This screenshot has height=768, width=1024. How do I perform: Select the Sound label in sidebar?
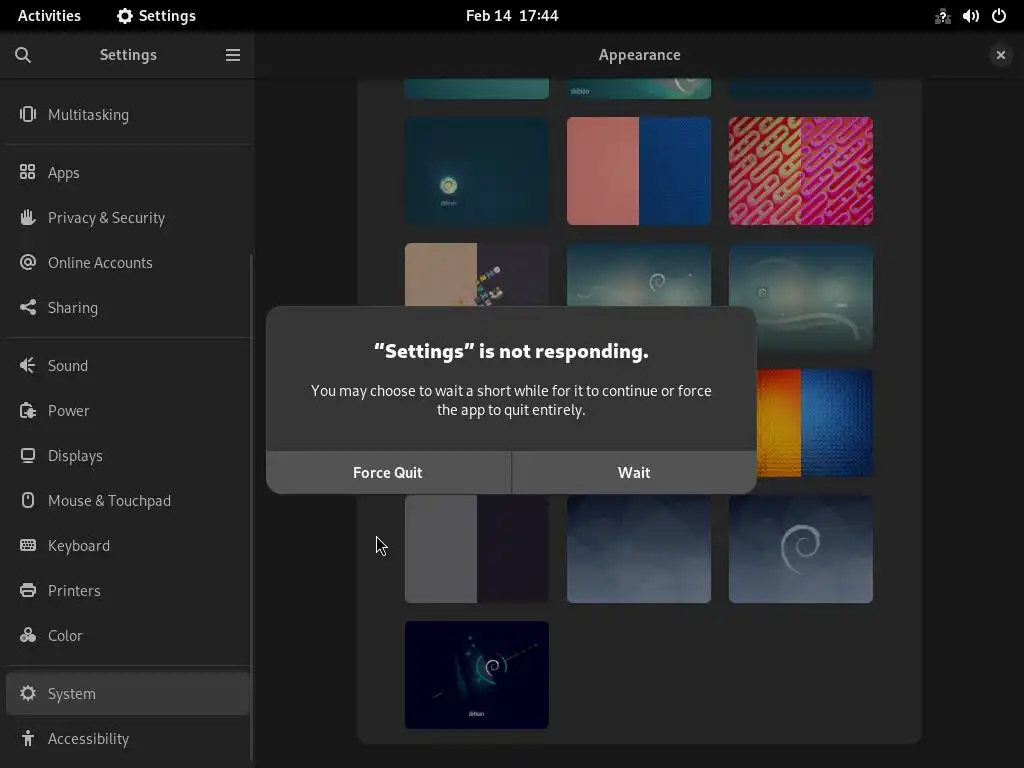(67, 366)
